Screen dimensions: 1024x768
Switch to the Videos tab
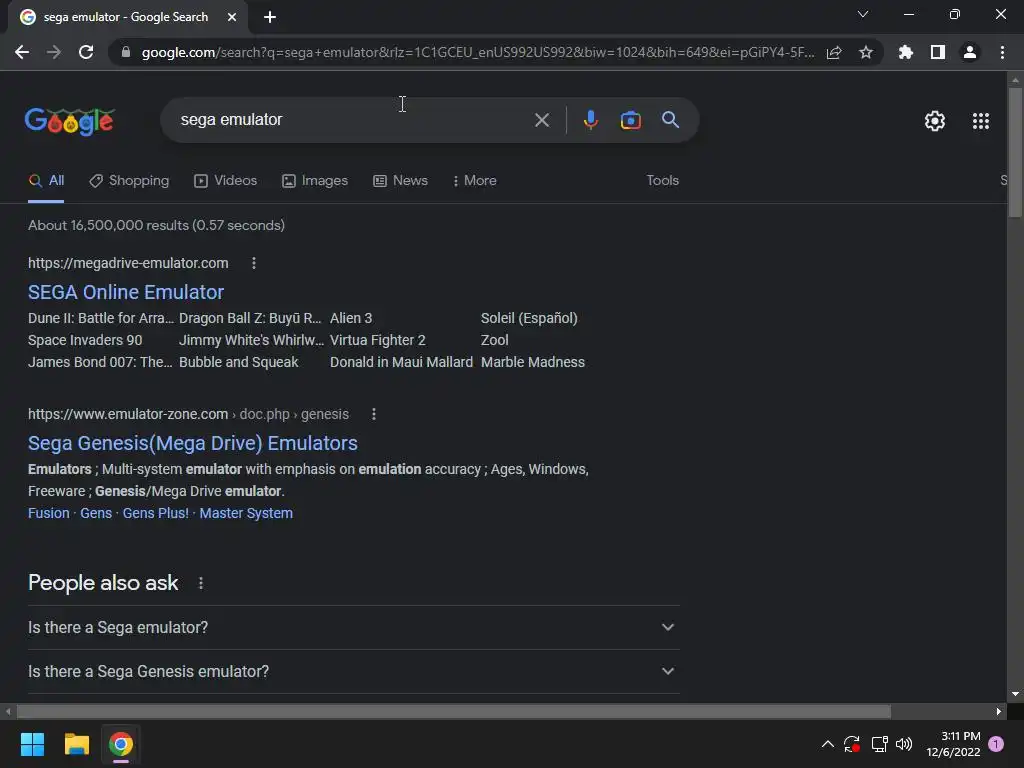[226, 181]
